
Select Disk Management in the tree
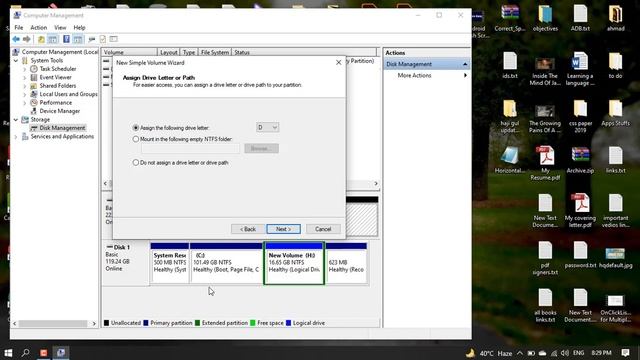pyautogui.click(x=62, y=128)
